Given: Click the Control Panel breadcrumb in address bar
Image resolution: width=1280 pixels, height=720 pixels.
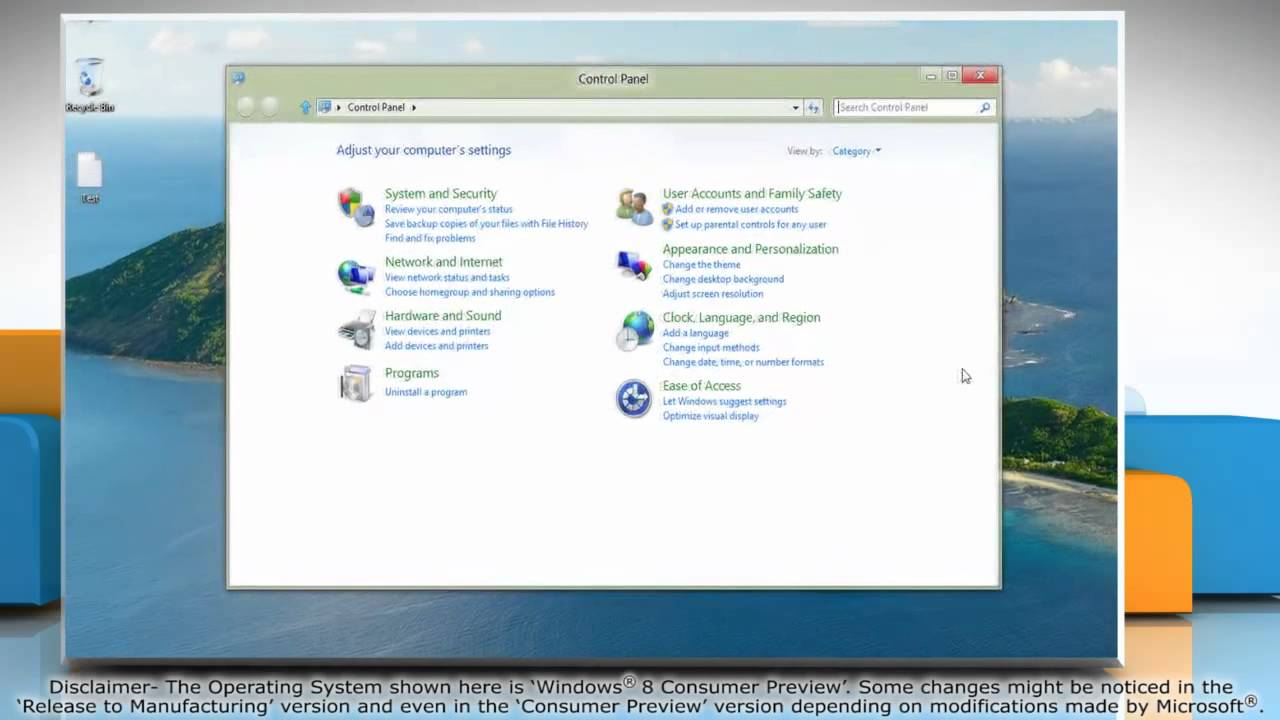Looking at the screenshot, I should tap(376, 107).
